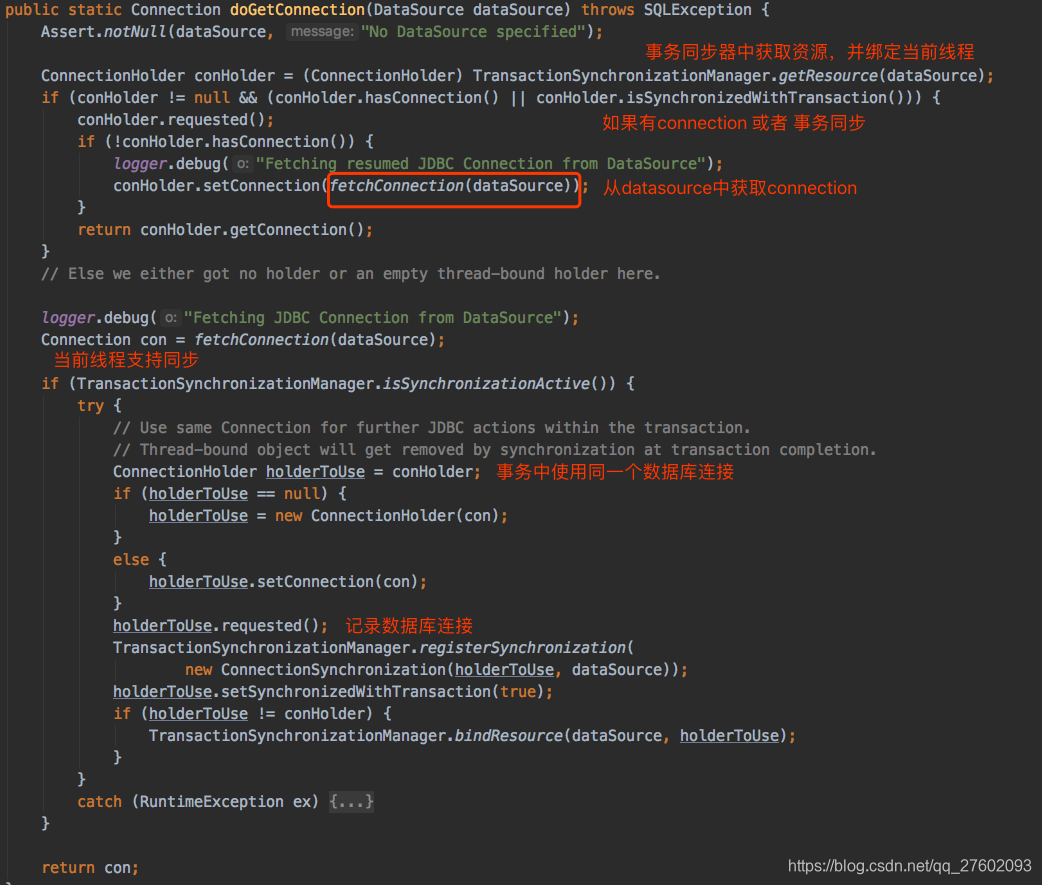Screen dimensions: 1042x885
Task: Click the ConnectionSynchronization constructor name
Action: [334, 669]
